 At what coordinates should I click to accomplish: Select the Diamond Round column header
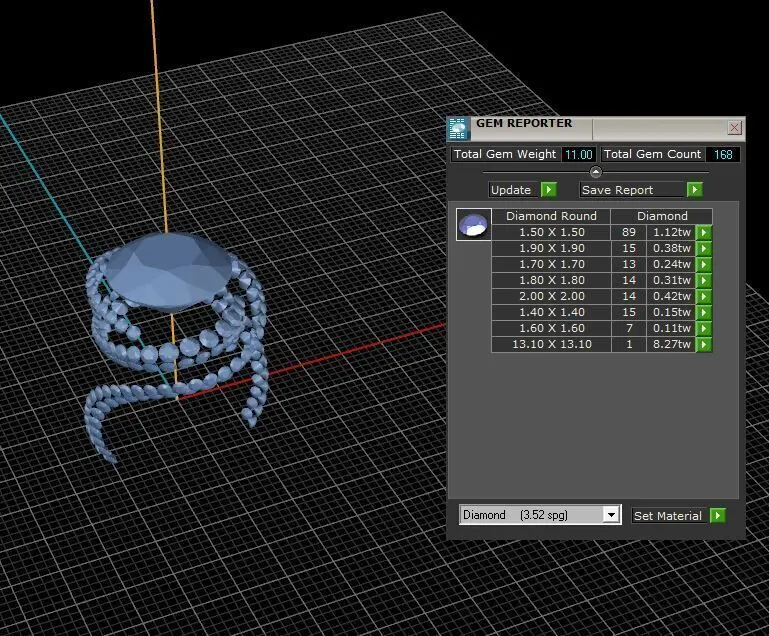tap(551, 216)
